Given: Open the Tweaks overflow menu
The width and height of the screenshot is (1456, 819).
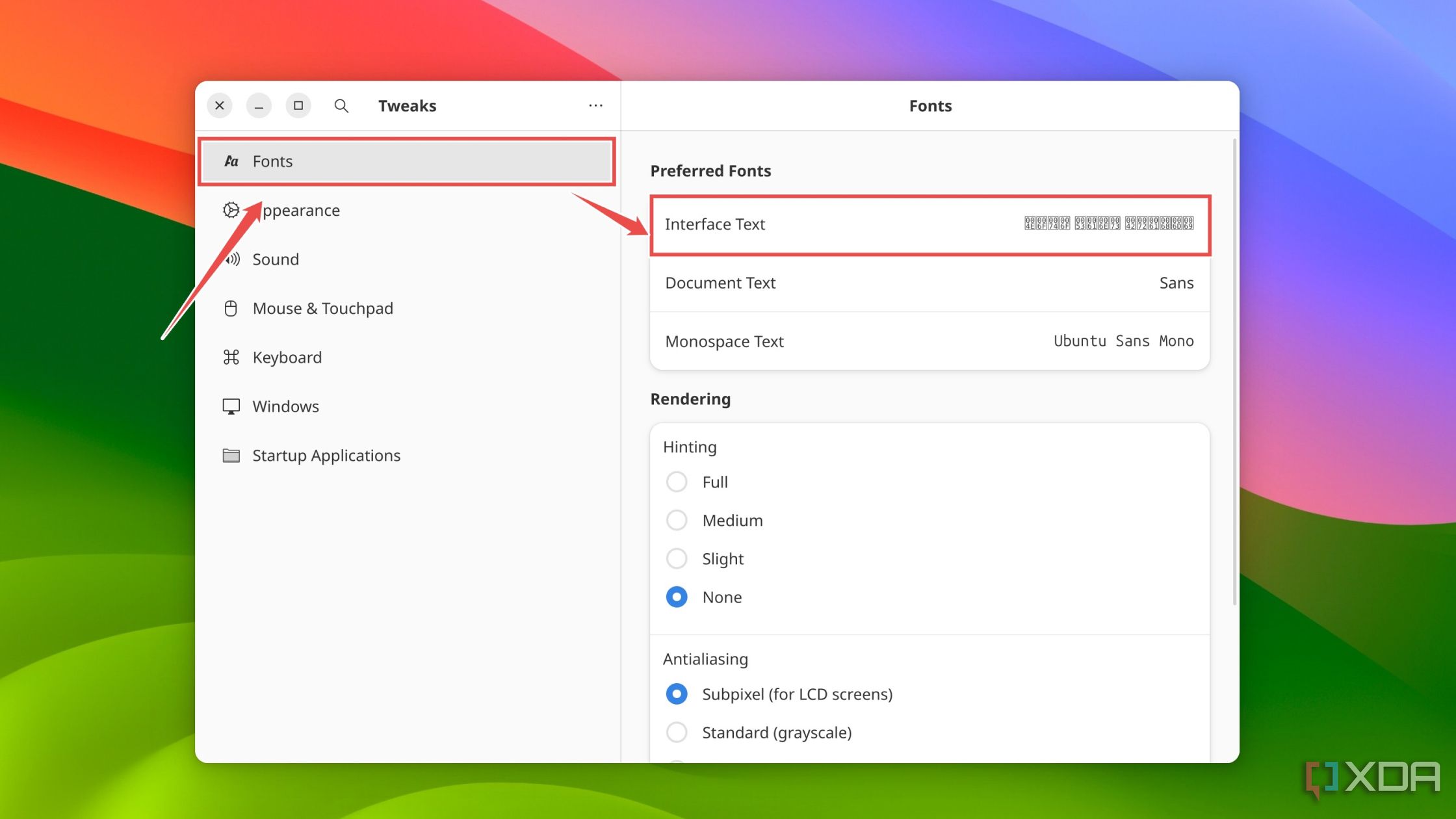Looking at the screenshot, I should pos(596,105).
